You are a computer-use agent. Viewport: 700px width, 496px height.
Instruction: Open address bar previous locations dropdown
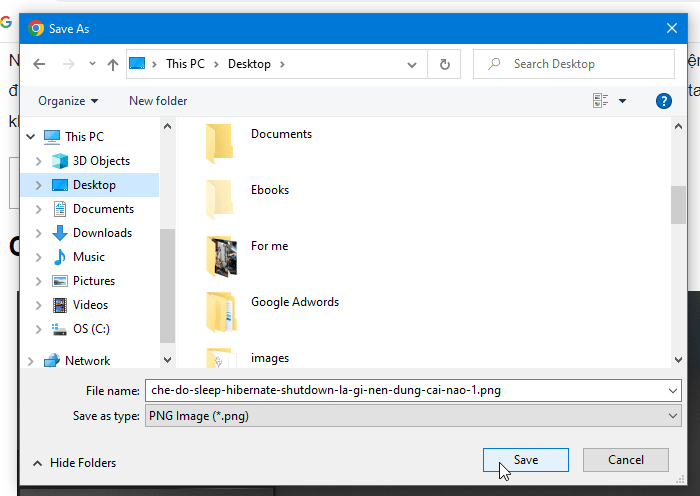click(412, 65)
